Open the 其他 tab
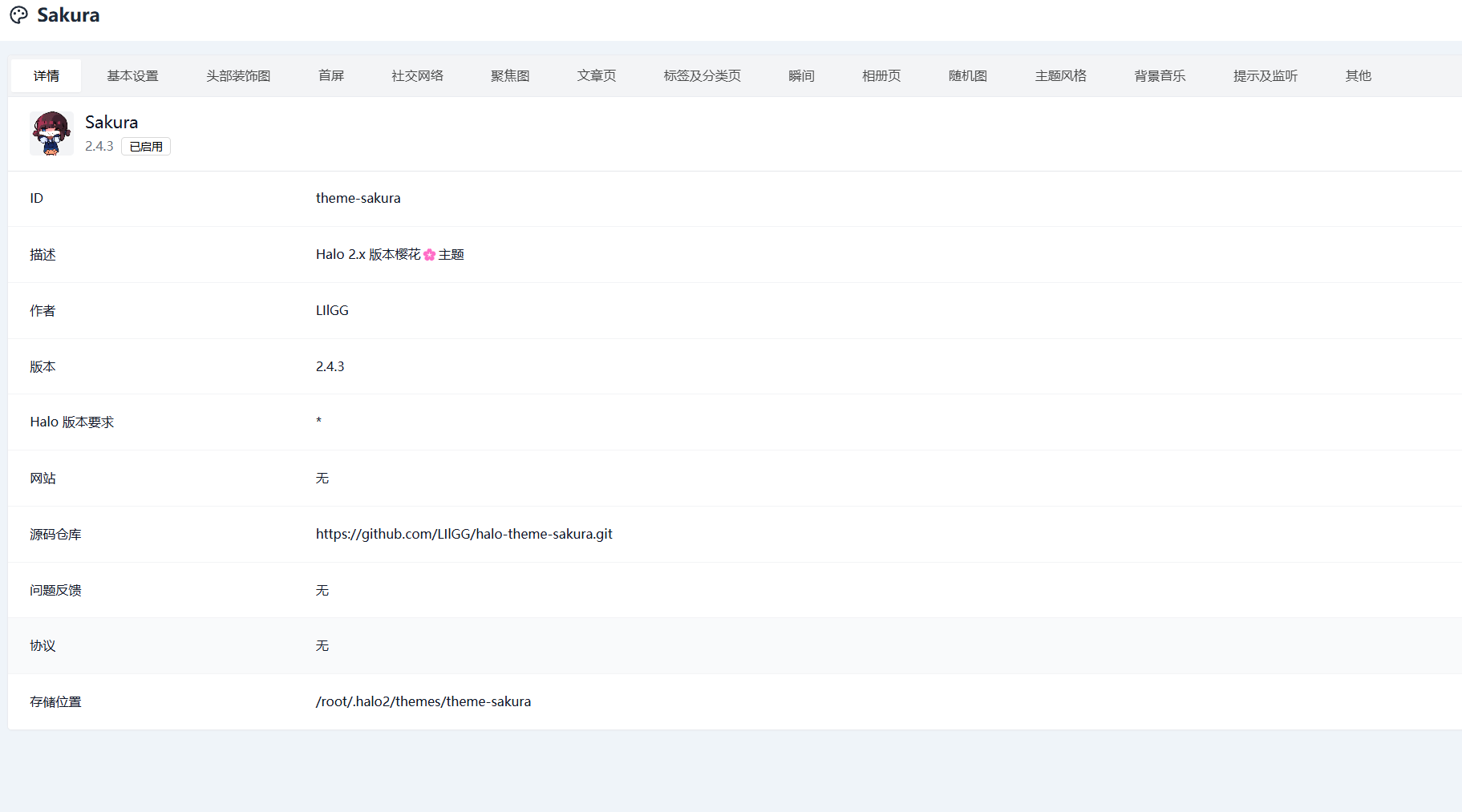 pyautogui.click(x=1358, y=76)
